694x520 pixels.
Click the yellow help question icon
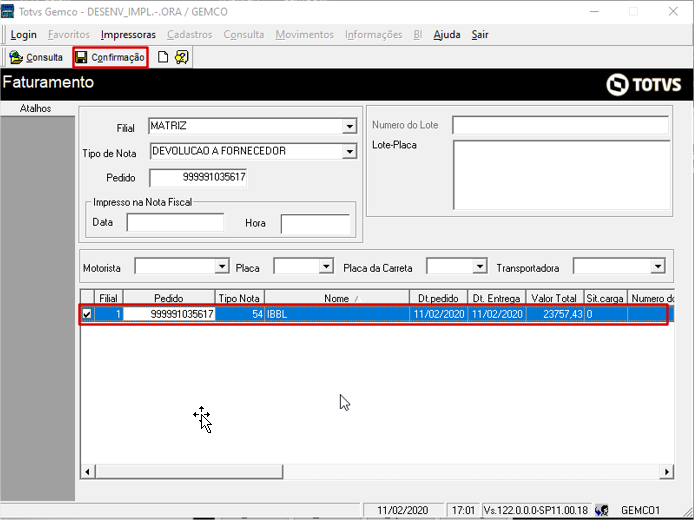(x=181, y=57)
